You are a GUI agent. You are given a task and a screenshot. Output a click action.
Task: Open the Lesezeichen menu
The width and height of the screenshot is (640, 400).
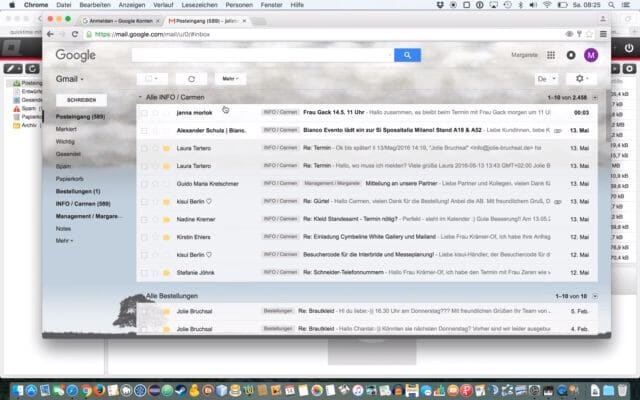point(199,5)
